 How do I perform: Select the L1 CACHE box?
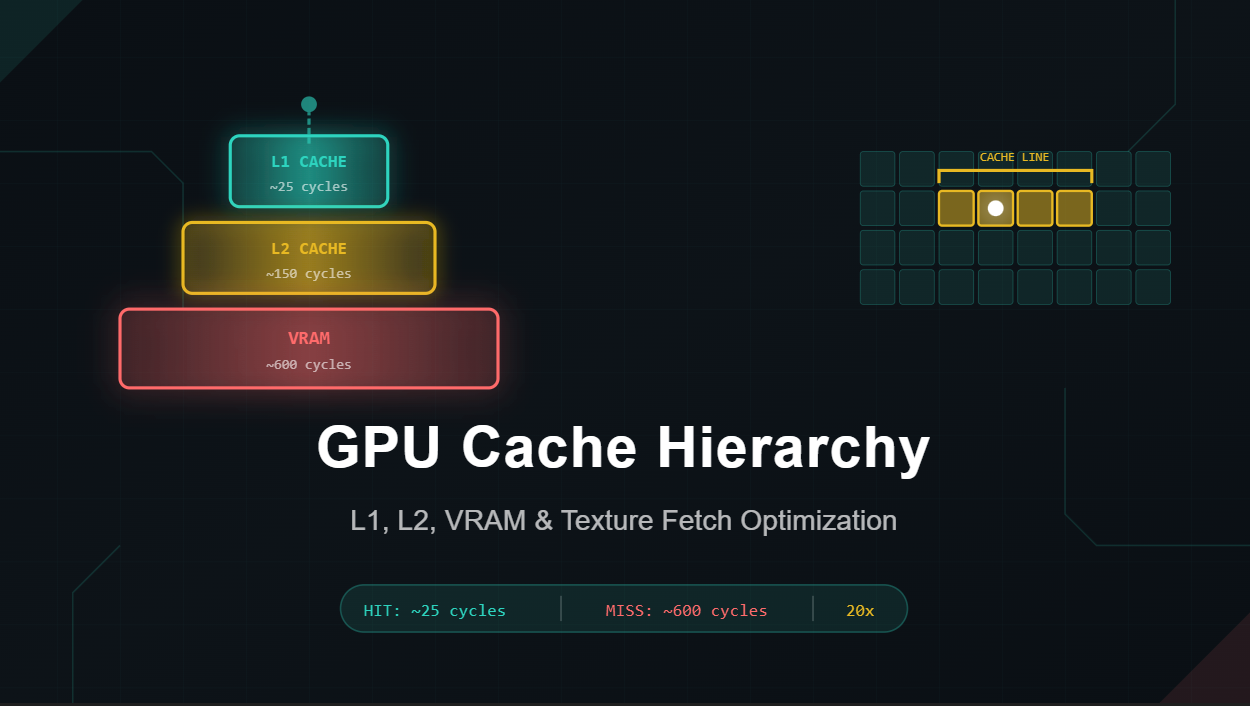pyautogui.click(x=309, y=171)
